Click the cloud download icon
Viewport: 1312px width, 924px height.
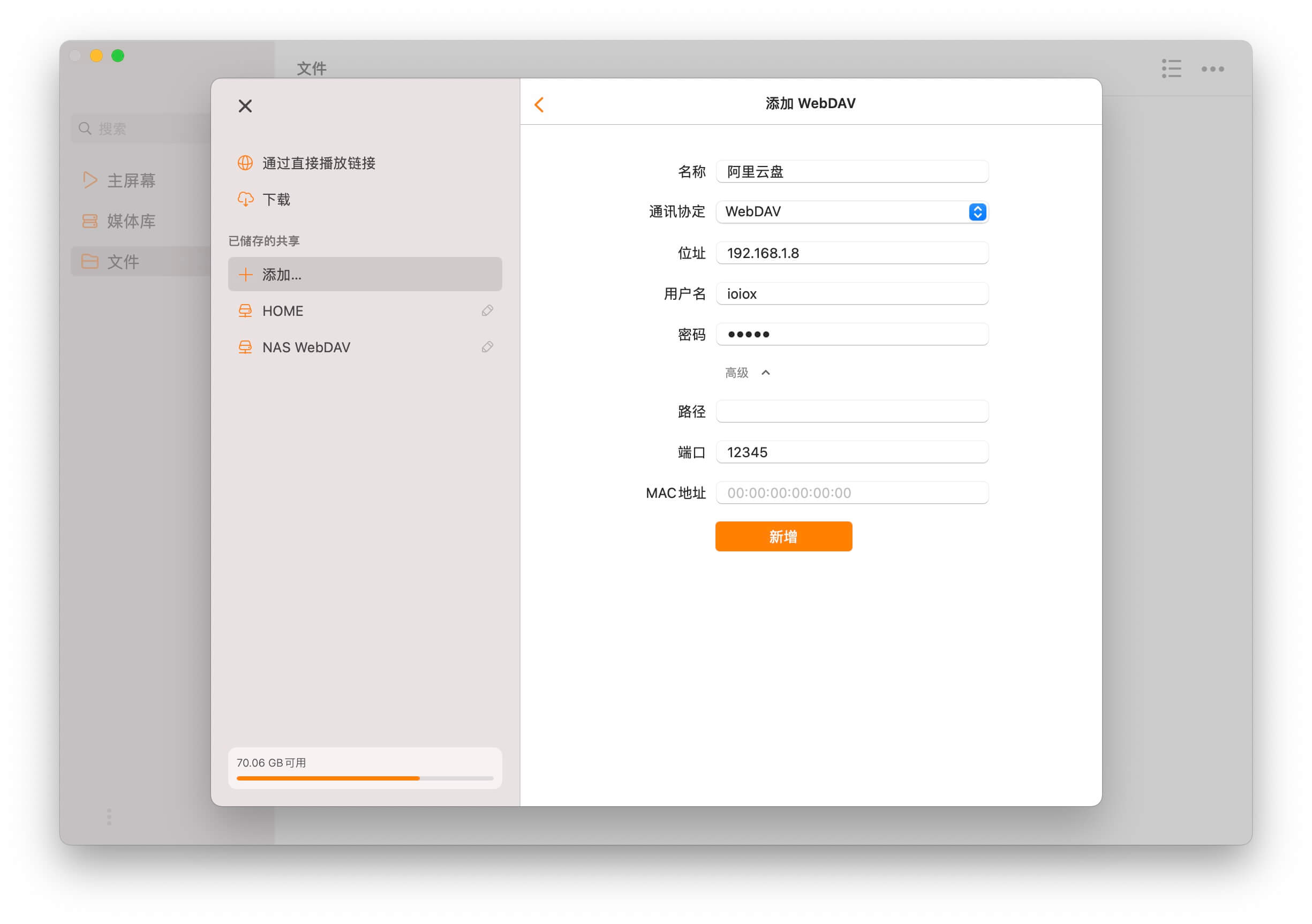pos(245,199)
